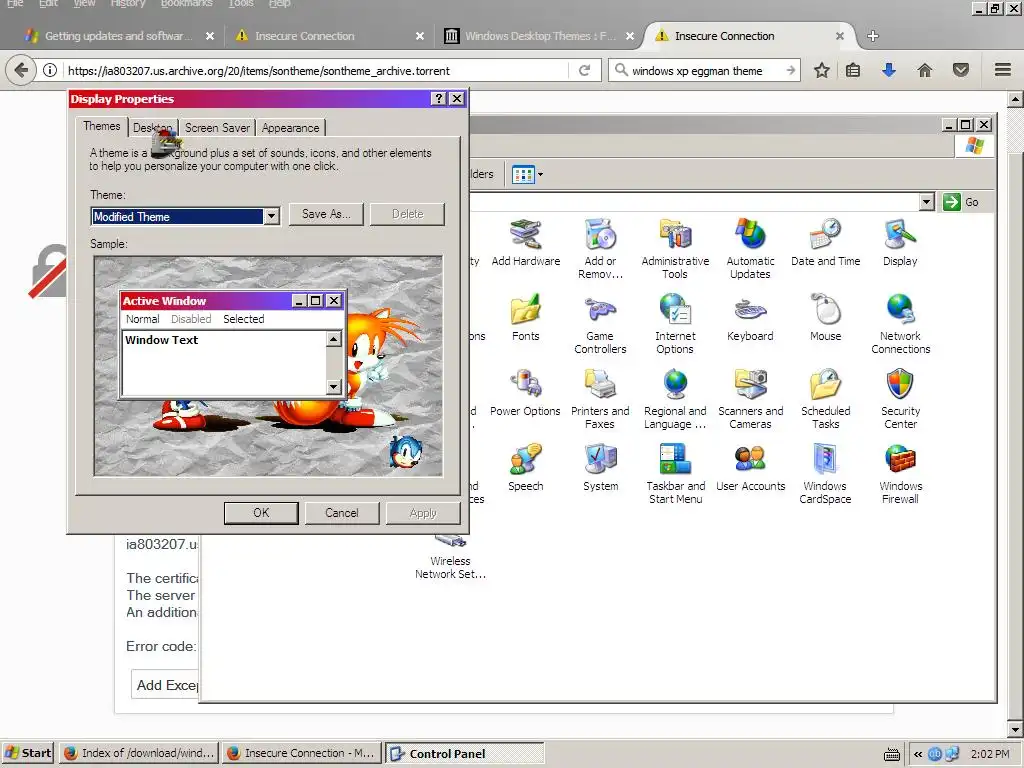Click the theme sample preview image
This screenshot has height=768, width=1024.
pyautogui.click(x=268, y=366)
